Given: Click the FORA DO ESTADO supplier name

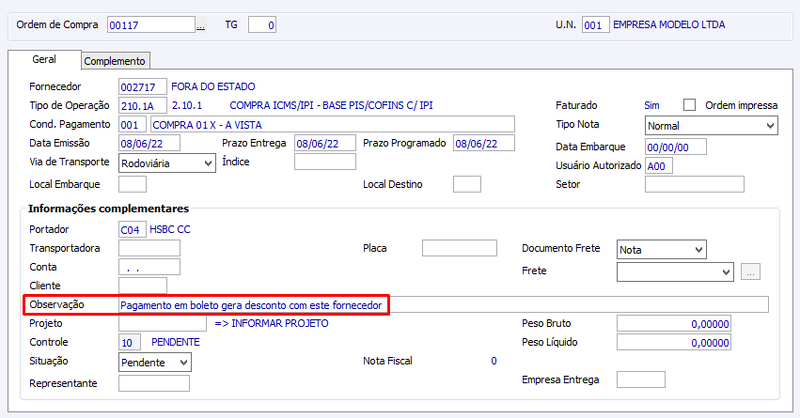Looking at the screenshot, I should 213,87.
